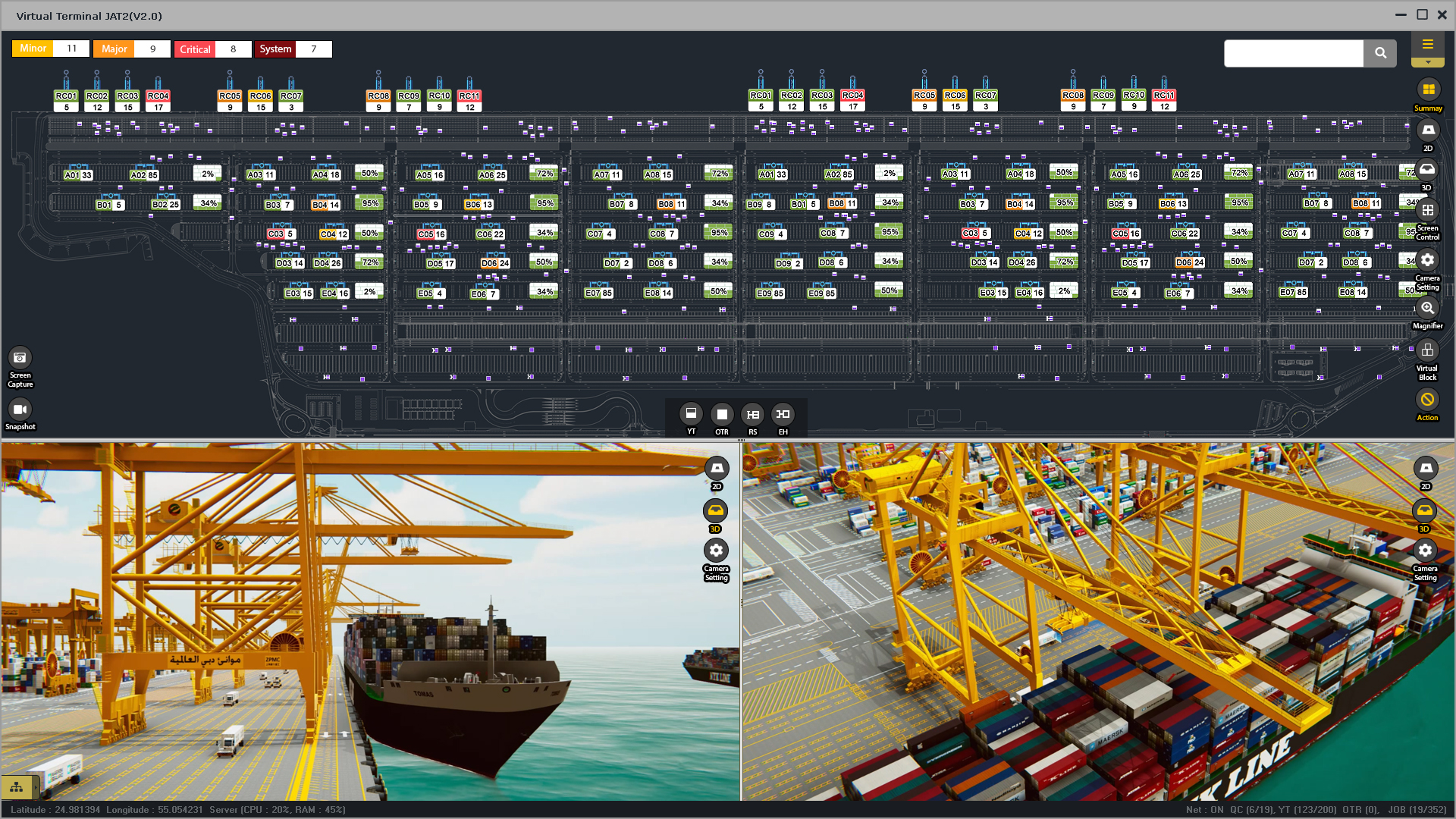Toggle RS equipment filter
1456x819 pixels.
point(752,414)
